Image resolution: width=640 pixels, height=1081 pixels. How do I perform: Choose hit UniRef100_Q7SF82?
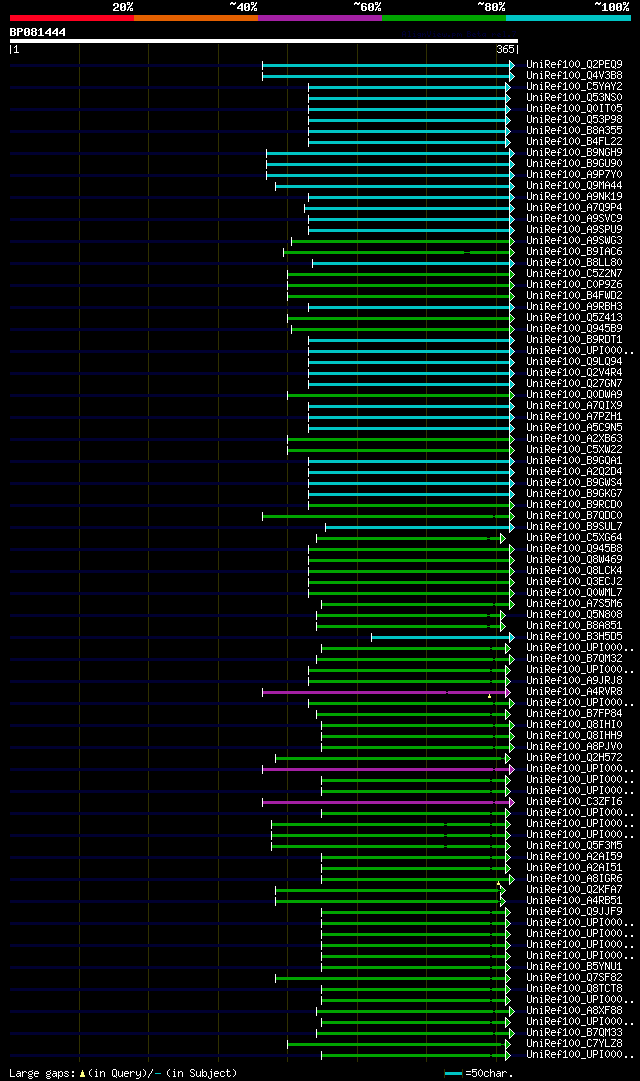pyautogui.click(x=574, y=978)
